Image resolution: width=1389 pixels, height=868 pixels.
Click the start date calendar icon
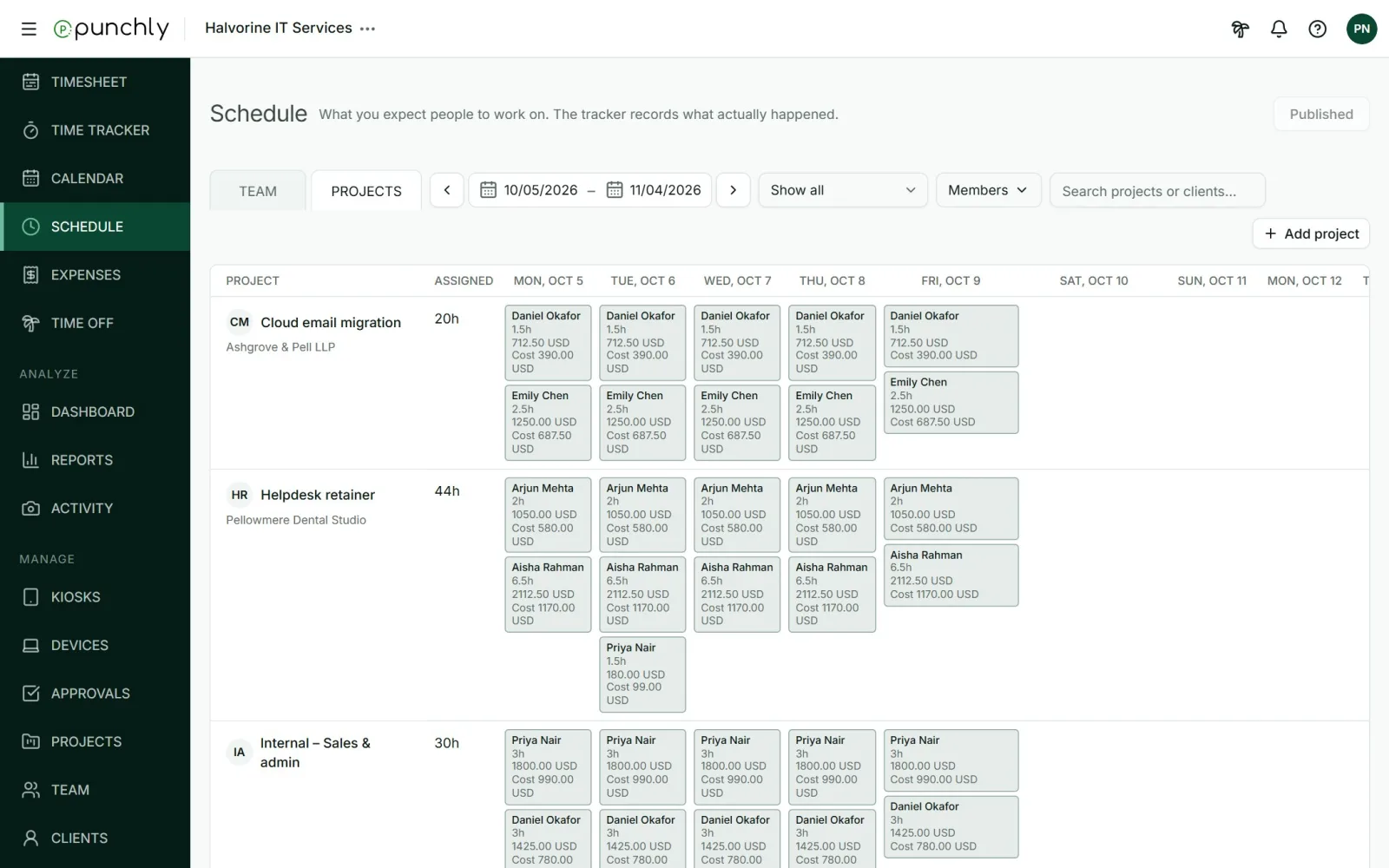(488, 190)
